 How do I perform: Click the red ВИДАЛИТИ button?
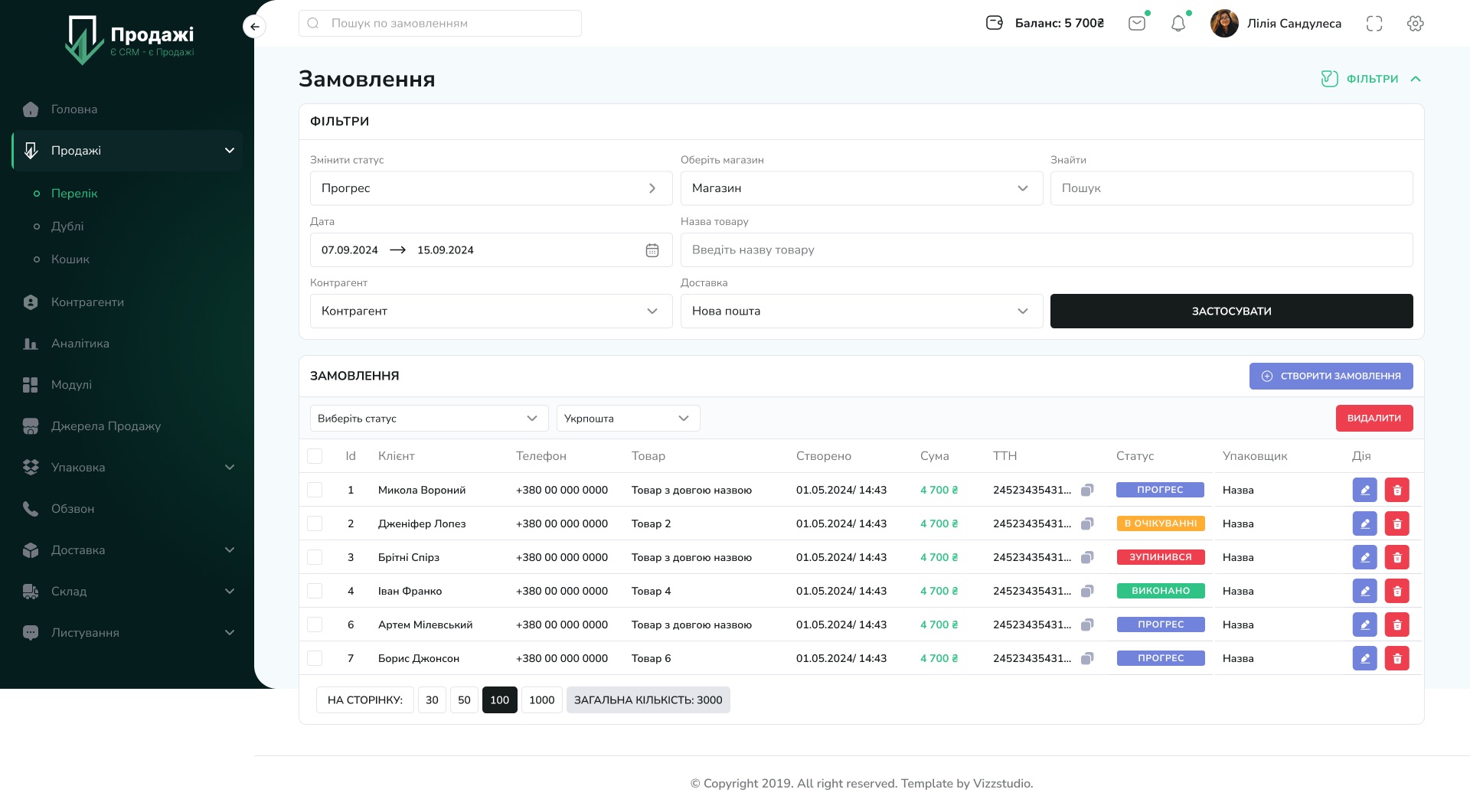1374,419
